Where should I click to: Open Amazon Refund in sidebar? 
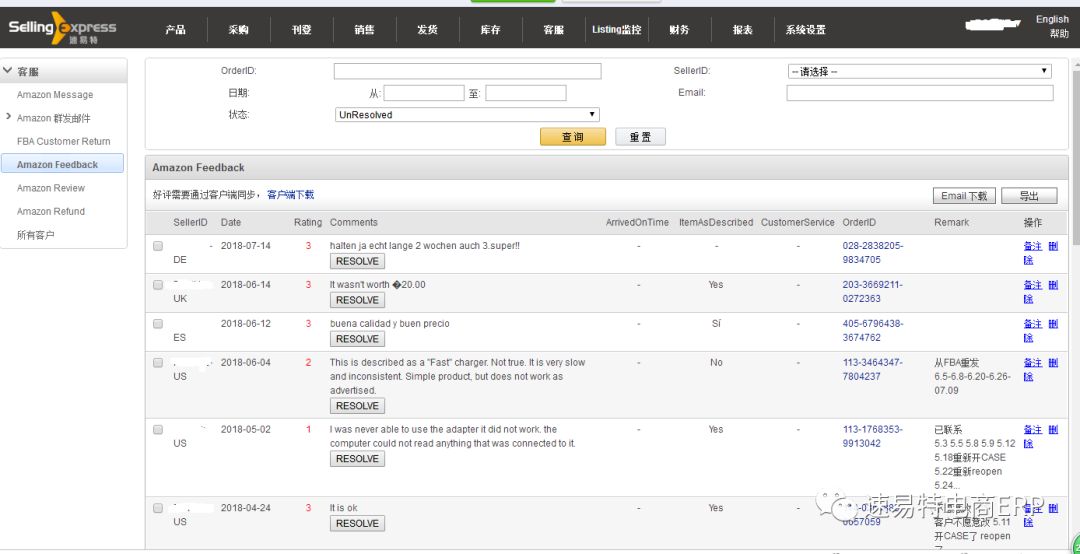(51, 212)
